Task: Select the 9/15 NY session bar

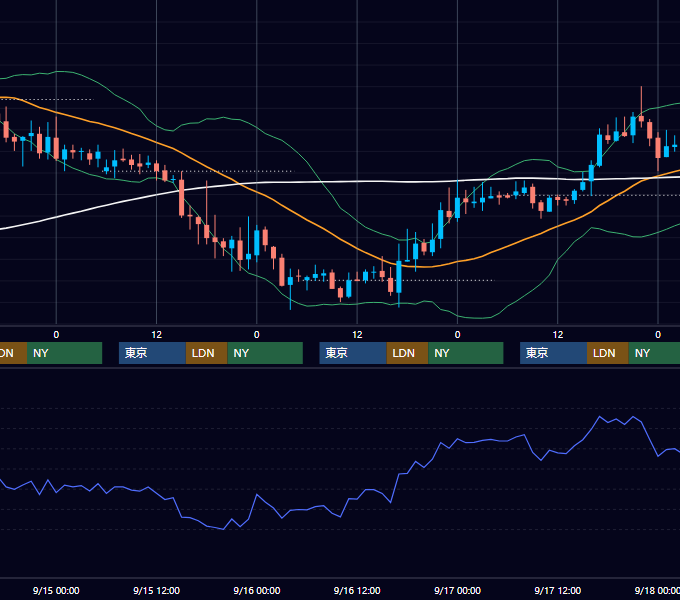Action: coord(265,353)
